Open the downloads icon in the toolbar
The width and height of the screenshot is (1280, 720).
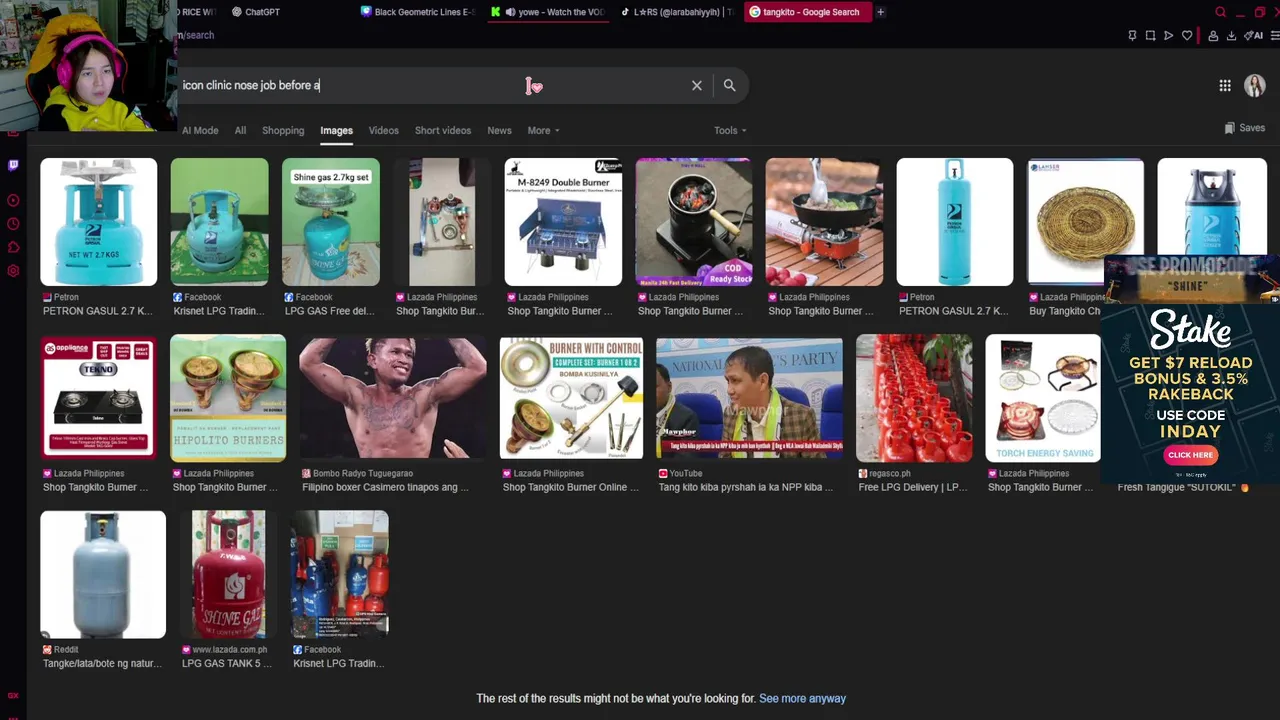(1231, 36)
